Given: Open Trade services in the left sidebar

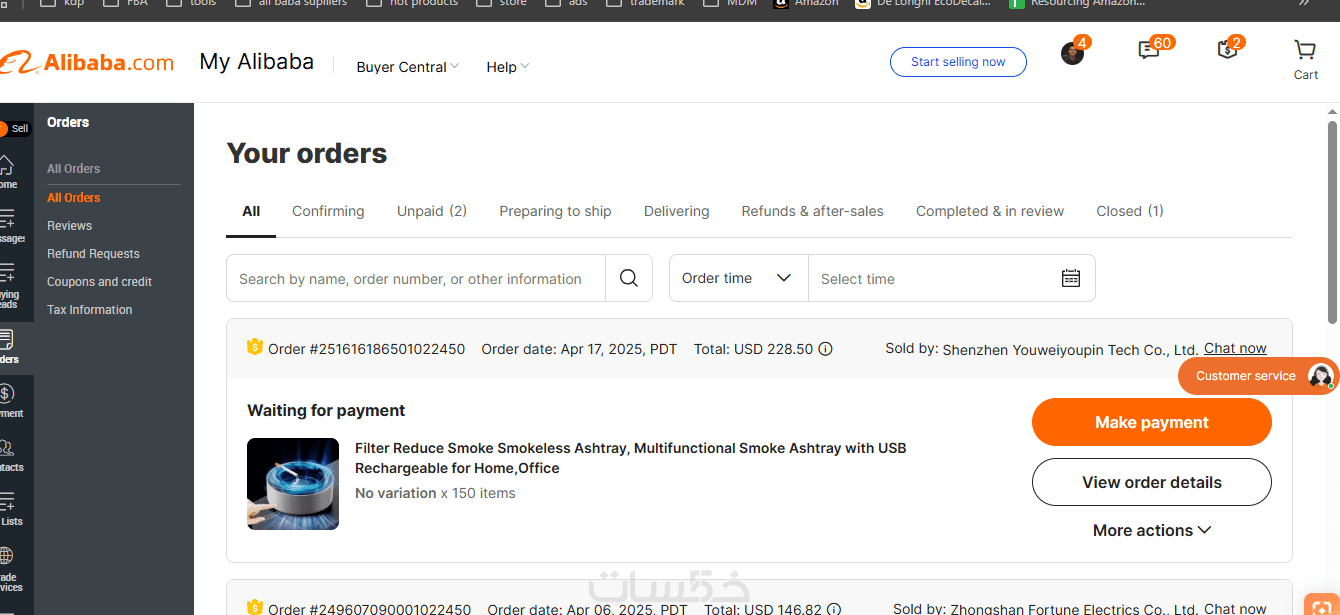Looking at the screenshot, I should coord(8,569).
